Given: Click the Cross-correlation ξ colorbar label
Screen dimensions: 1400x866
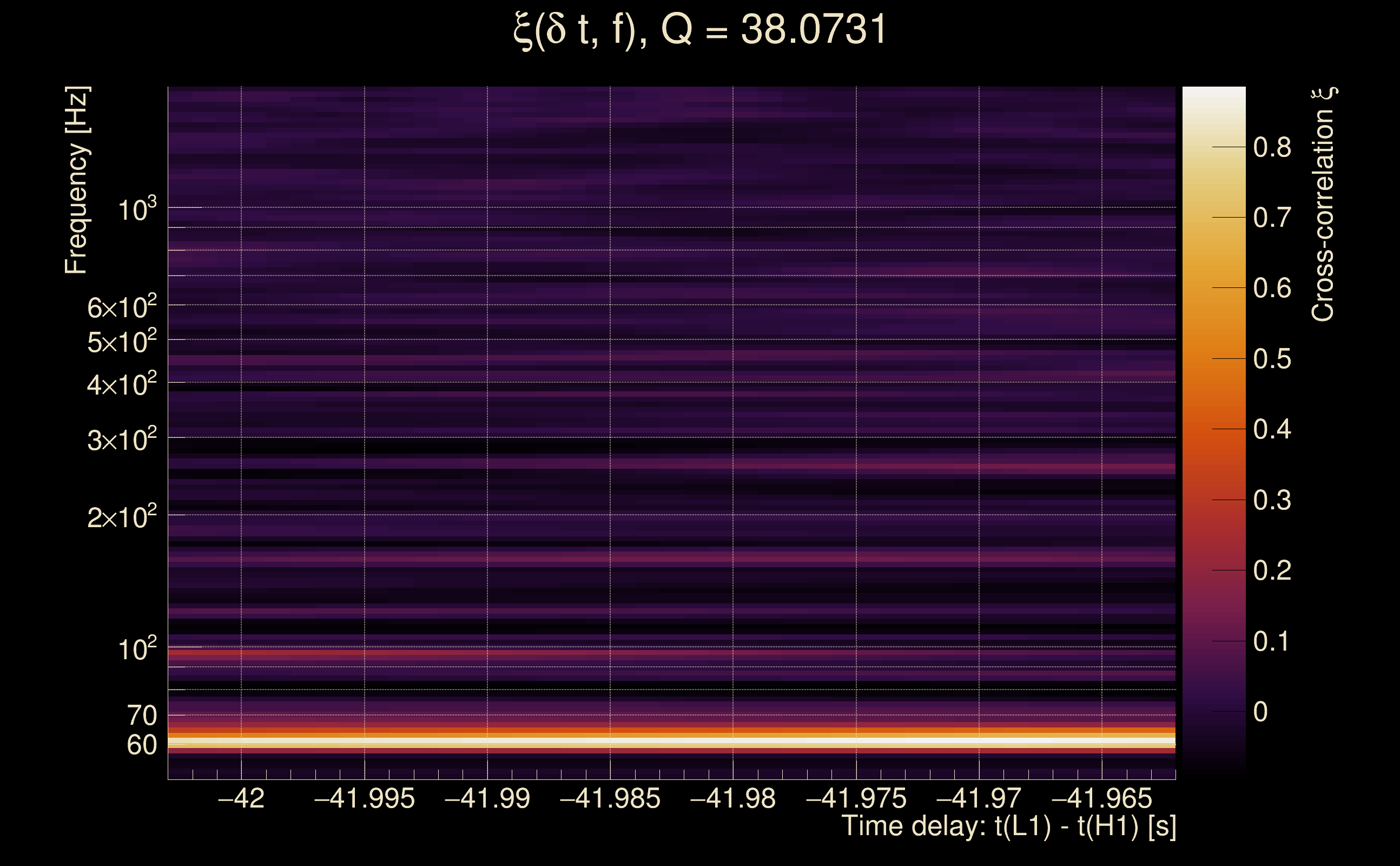Looking at the screenshot, I should [x=1323, y=204].
